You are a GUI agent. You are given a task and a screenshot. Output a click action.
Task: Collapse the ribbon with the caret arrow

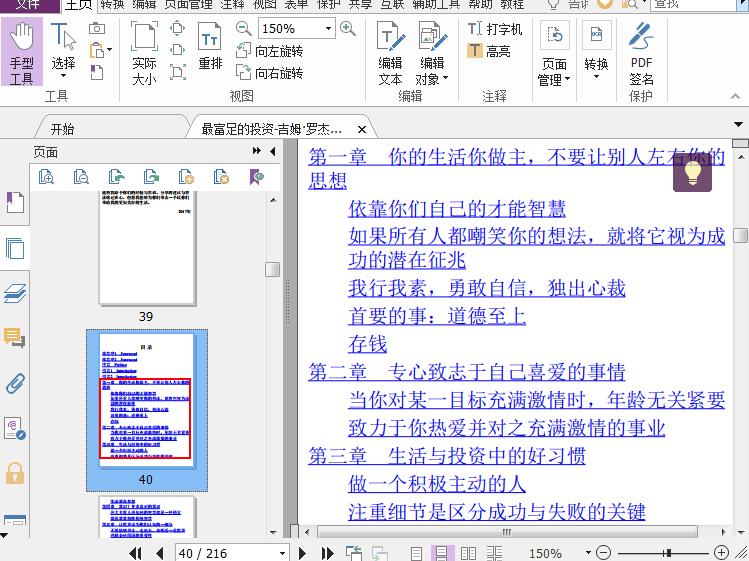click(736, 97)
